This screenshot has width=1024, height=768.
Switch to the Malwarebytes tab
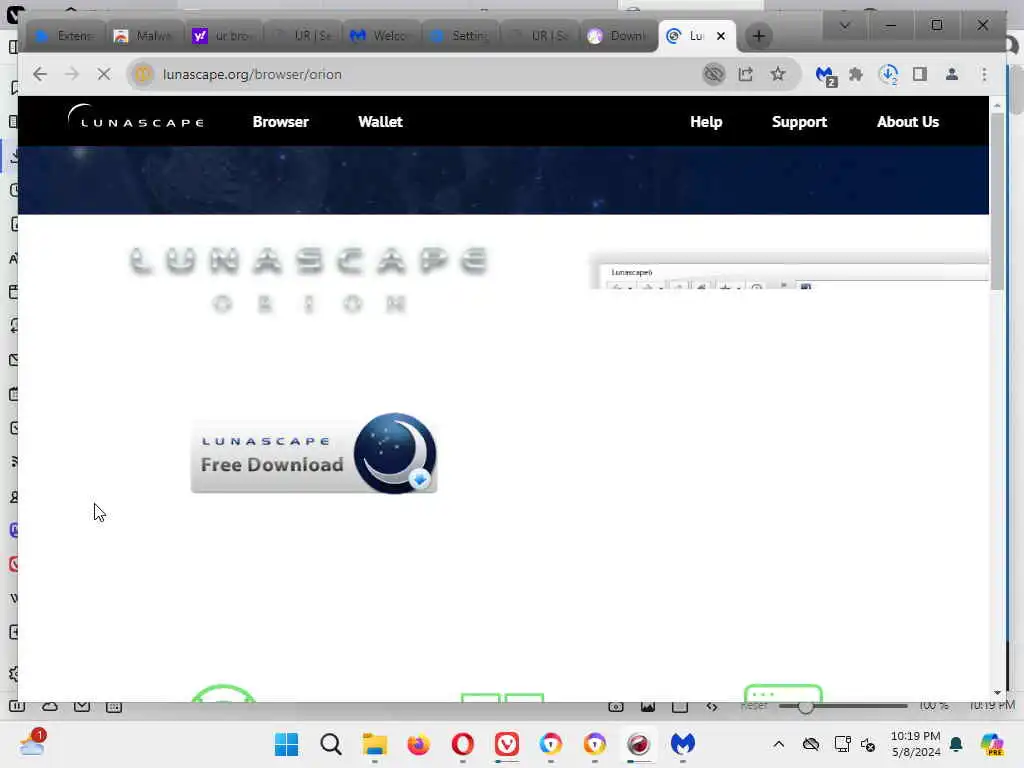144,36
